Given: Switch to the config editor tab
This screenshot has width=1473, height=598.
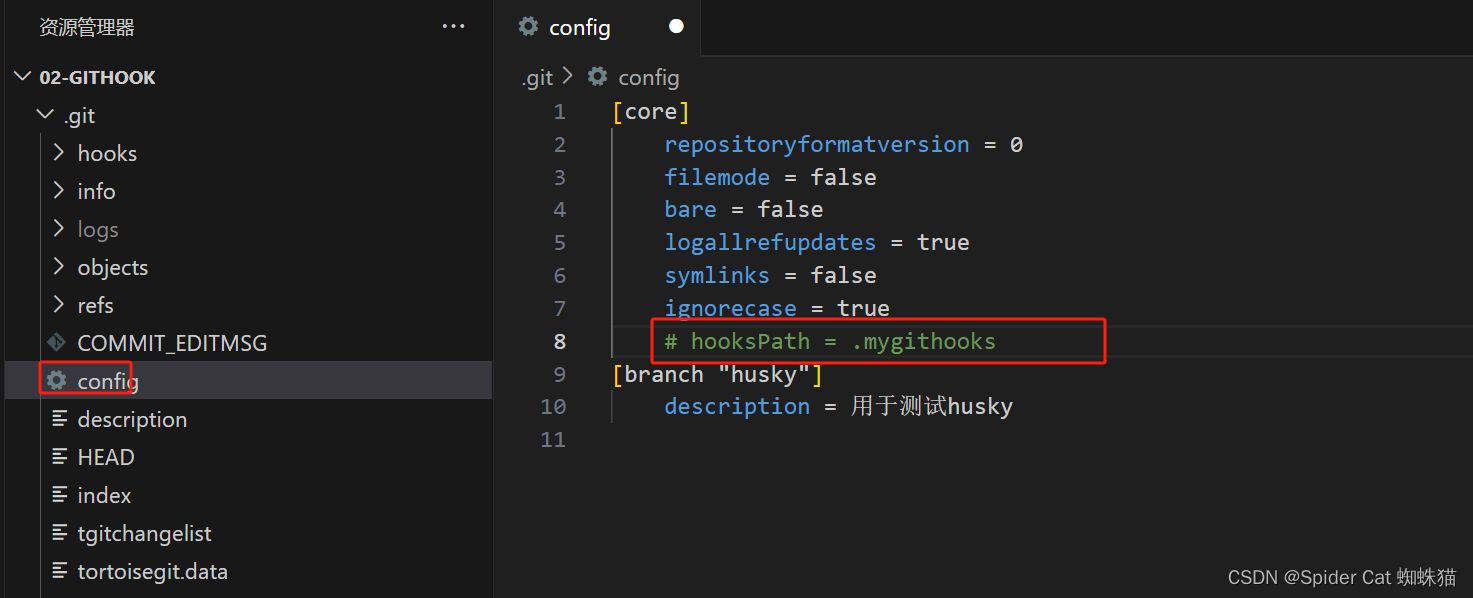Looking at the screenshot, I should tap(580, 28).
